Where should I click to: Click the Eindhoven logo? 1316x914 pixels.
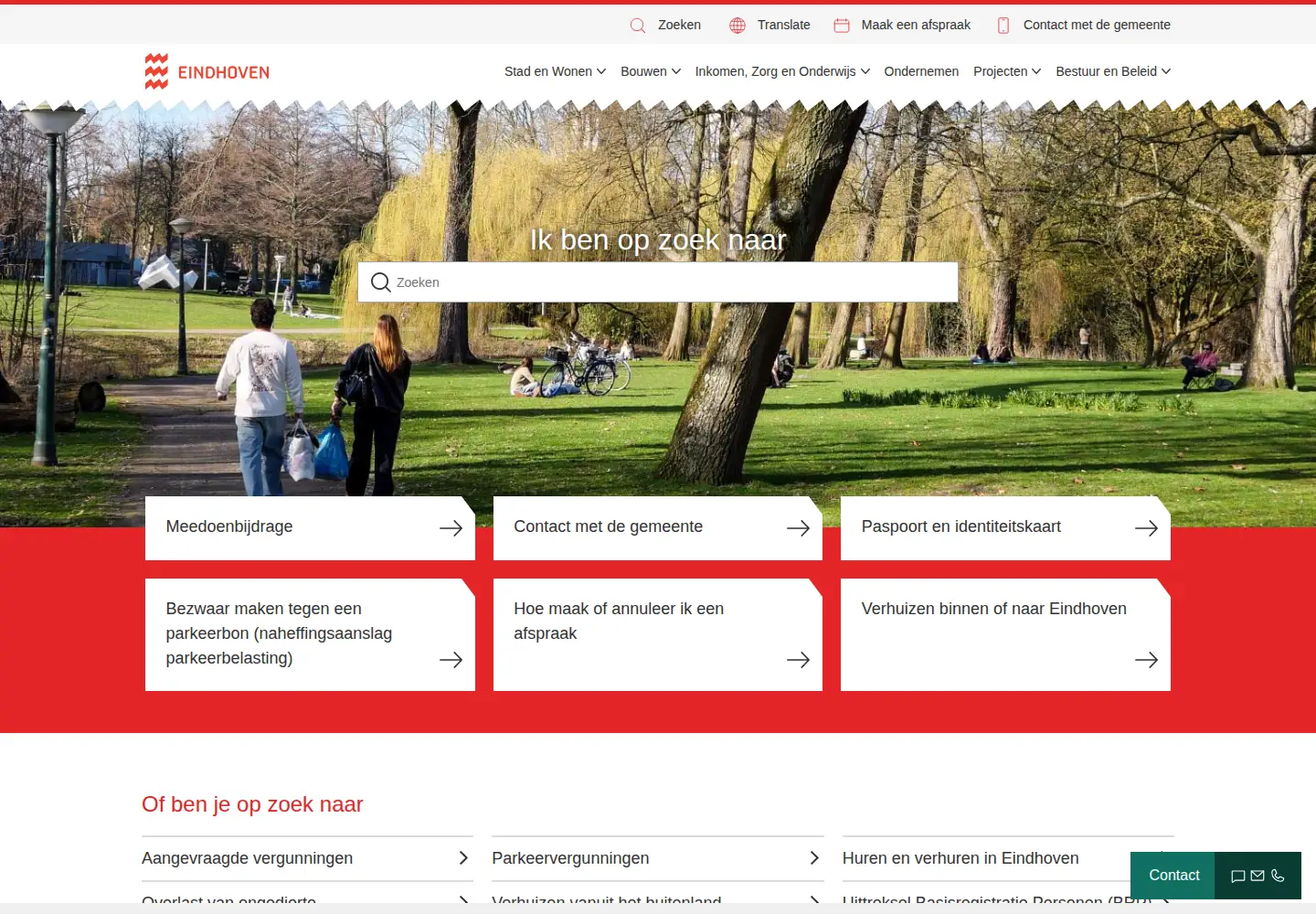pyautogui.click(x=207, y=71)
